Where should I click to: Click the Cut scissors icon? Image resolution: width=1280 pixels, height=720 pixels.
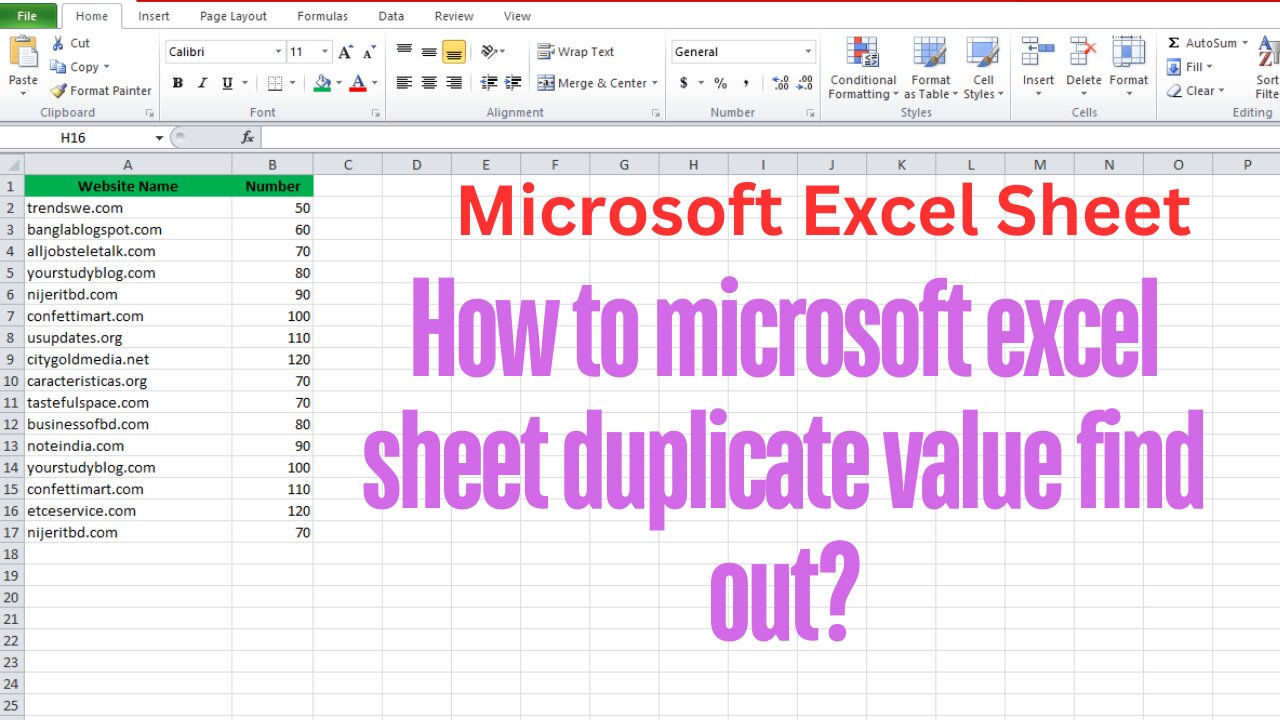tap(57, 43)
